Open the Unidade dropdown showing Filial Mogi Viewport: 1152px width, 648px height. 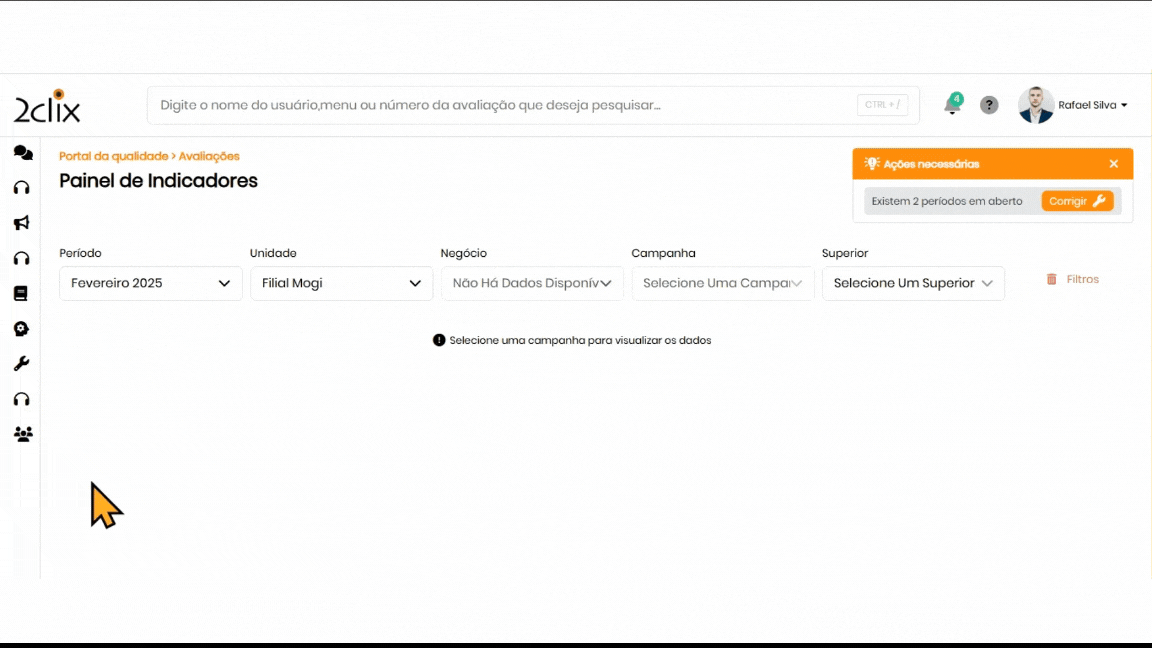[341, 283]
